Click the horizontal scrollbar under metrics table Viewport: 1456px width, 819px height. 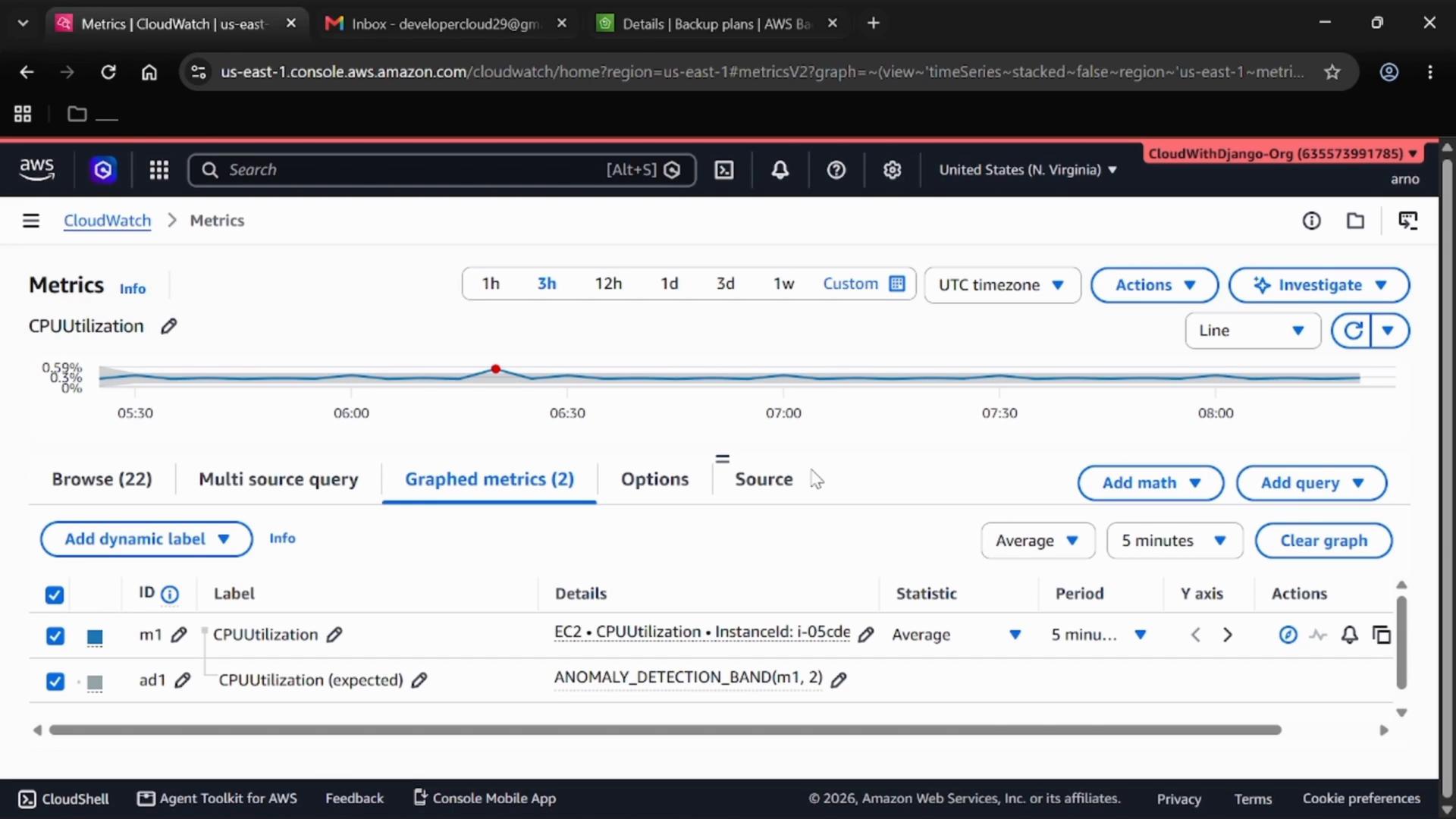665,730
